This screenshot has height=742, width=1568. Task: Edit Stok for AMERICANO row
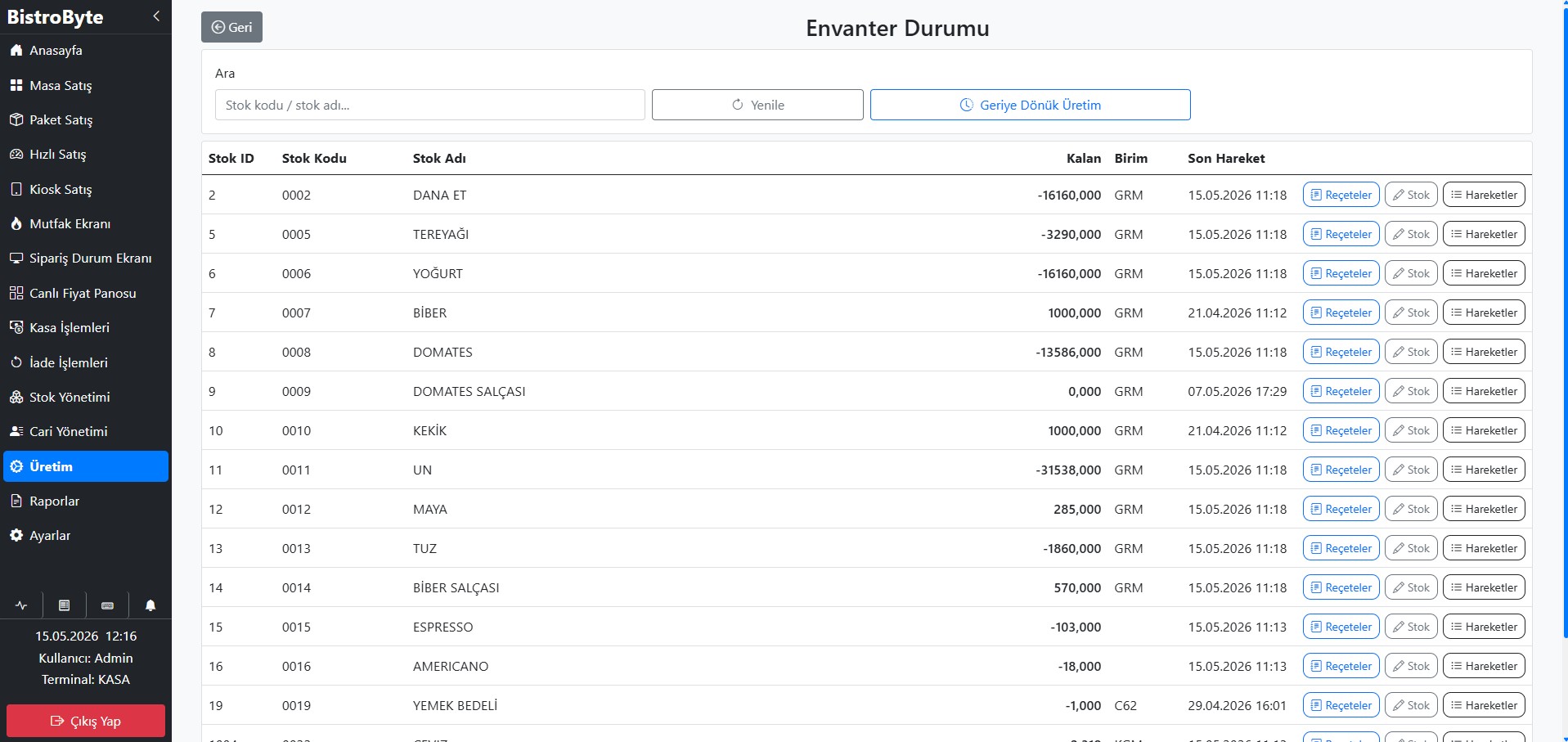point(1411,666)
